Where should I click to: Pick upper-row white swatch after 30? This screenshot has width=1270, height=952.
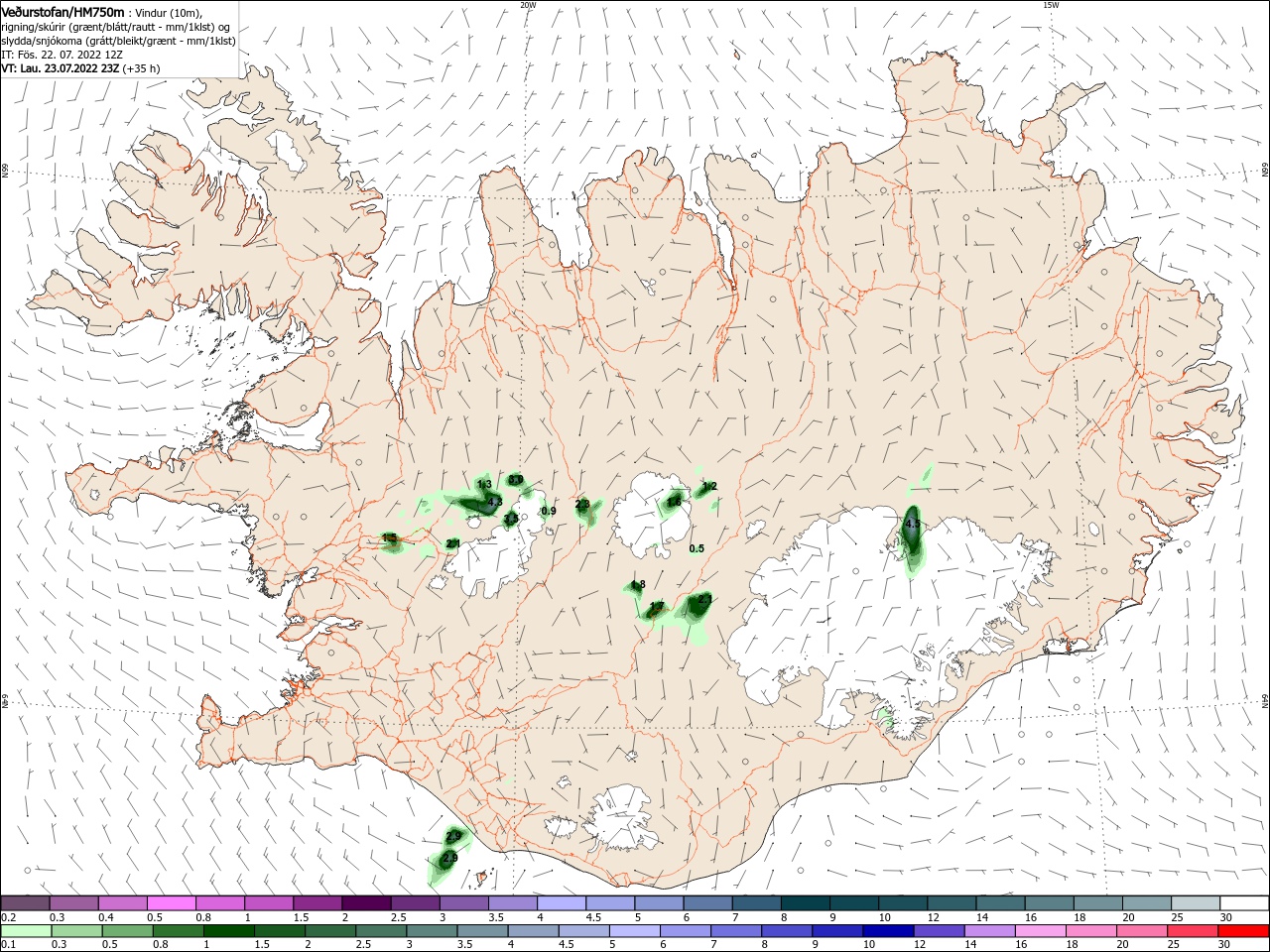point(1245,902)
